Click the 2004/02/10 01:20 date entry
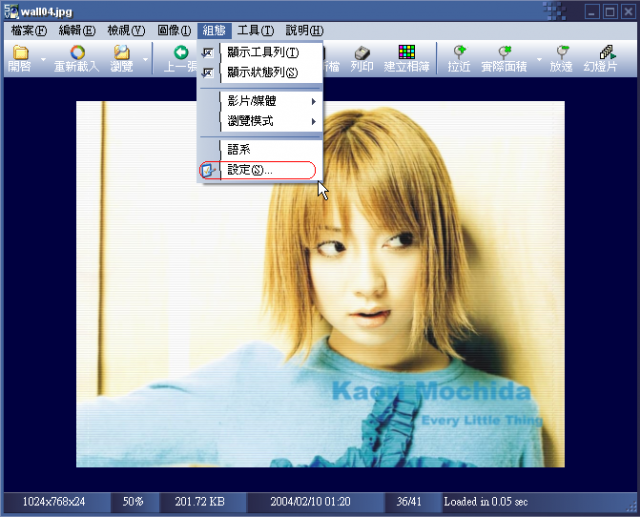 point(311,501)
